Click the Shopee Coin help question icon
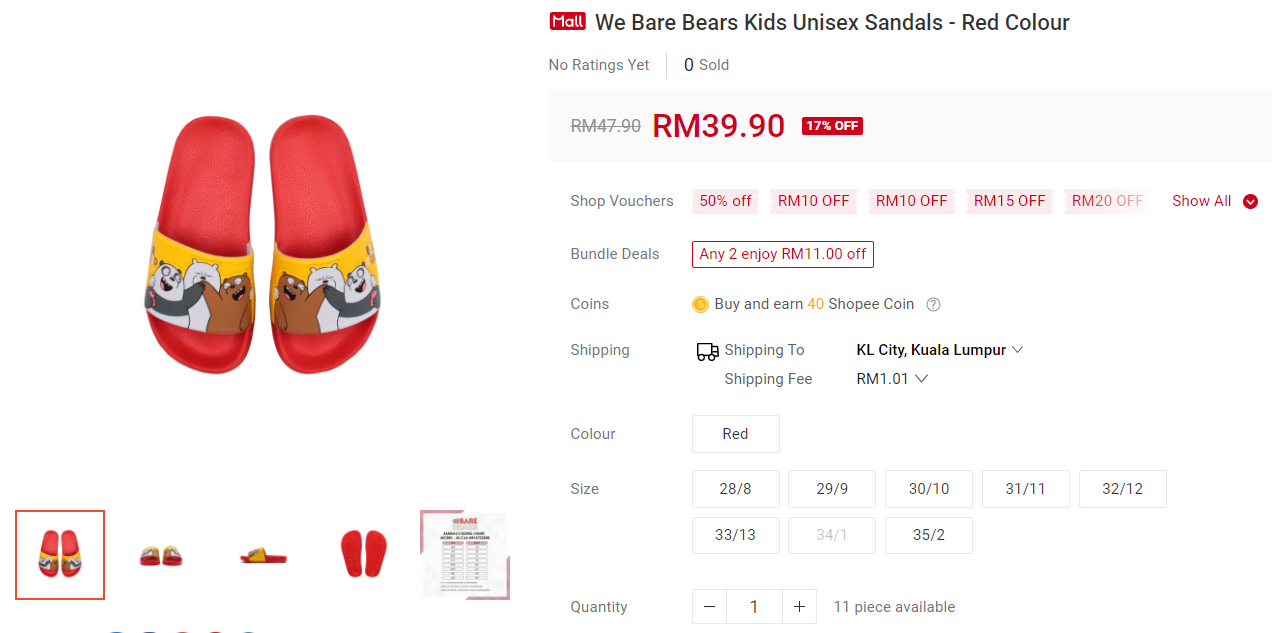This screenshot has width=1272, height=633. pos(933,304)
